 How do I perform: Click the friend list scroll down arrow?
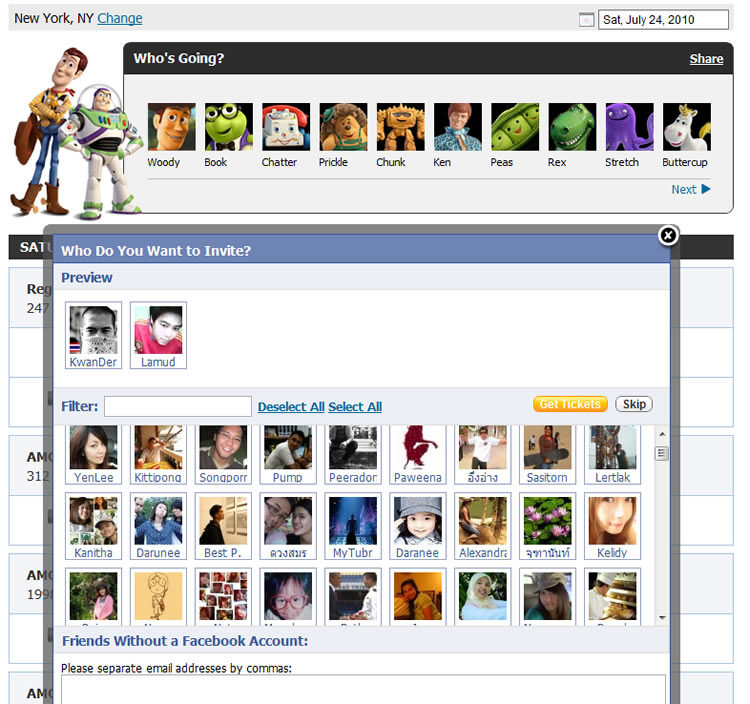662,618
